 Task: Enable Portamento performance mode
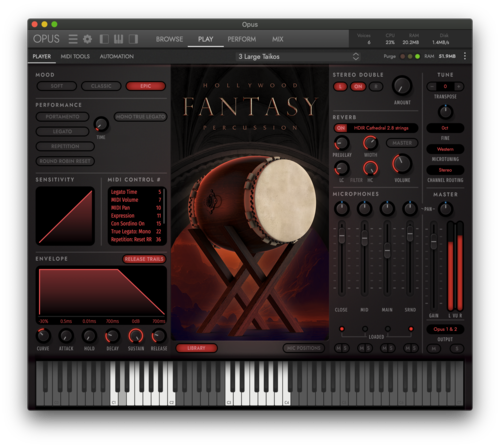[62, 117]
